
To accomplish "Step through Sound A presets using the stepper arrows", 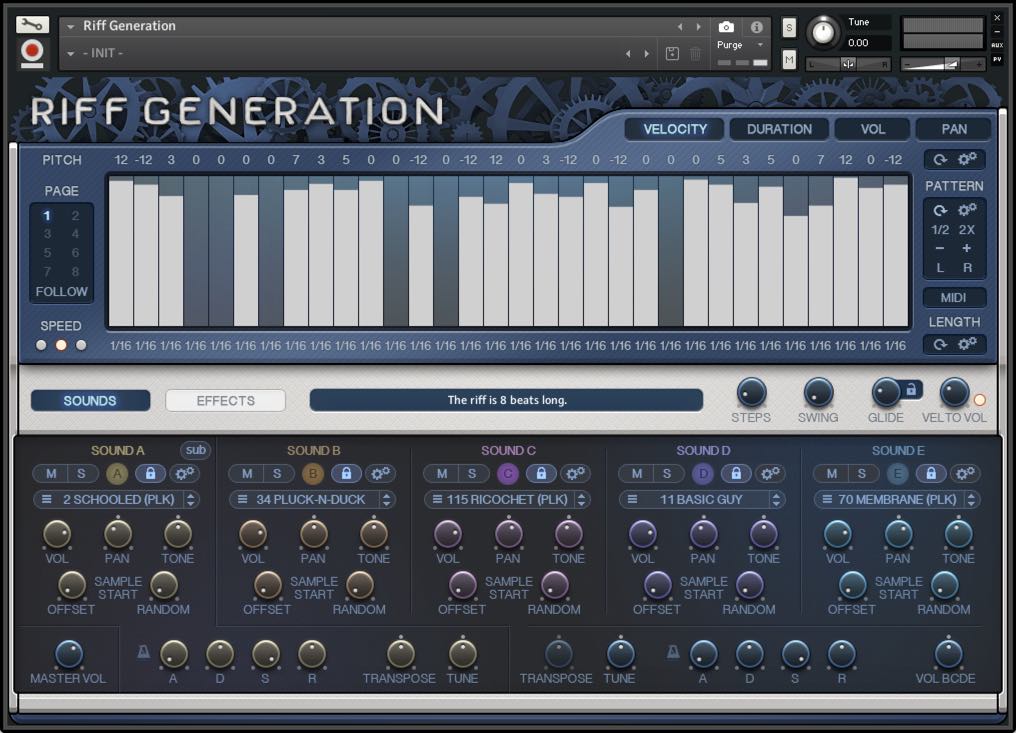I will [x=191, y=500].
